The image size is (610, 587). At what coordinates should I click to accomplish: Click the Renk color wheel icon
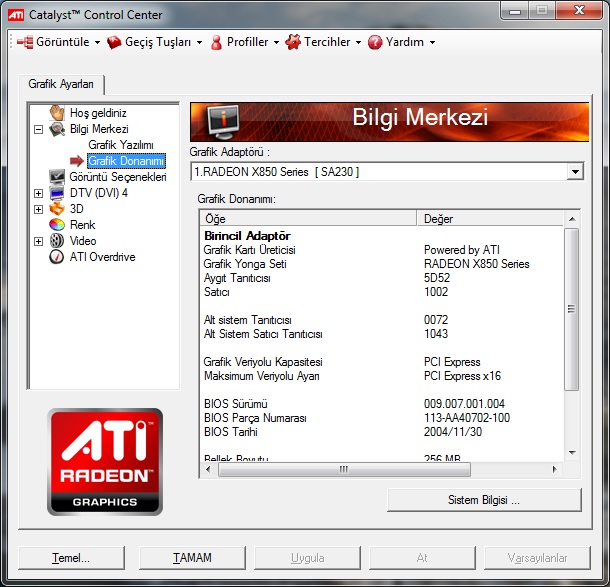(57, 225)
